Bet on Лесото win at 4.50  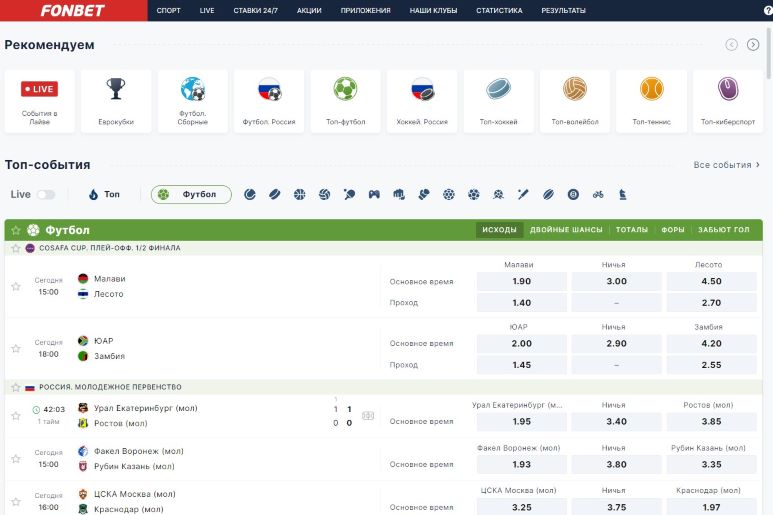[x=711, y=281]
